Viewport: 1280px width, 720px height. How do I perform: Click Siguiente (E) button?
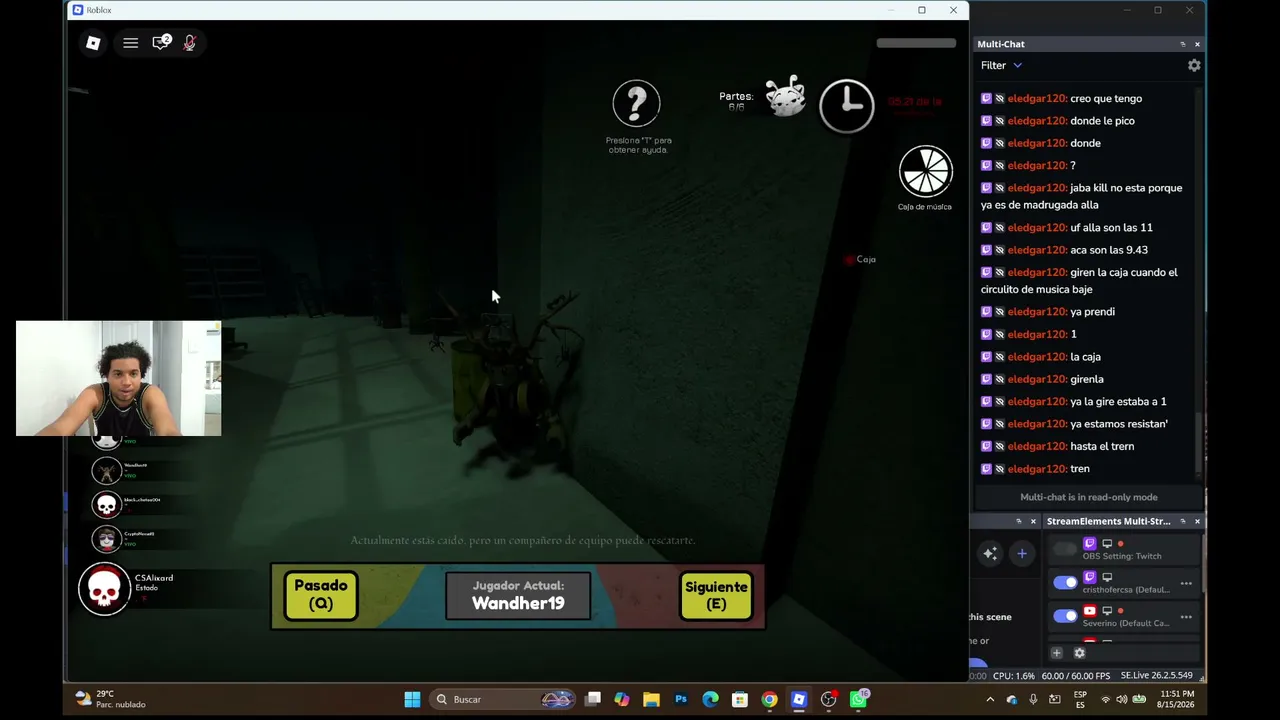click(x=716, y=595)
